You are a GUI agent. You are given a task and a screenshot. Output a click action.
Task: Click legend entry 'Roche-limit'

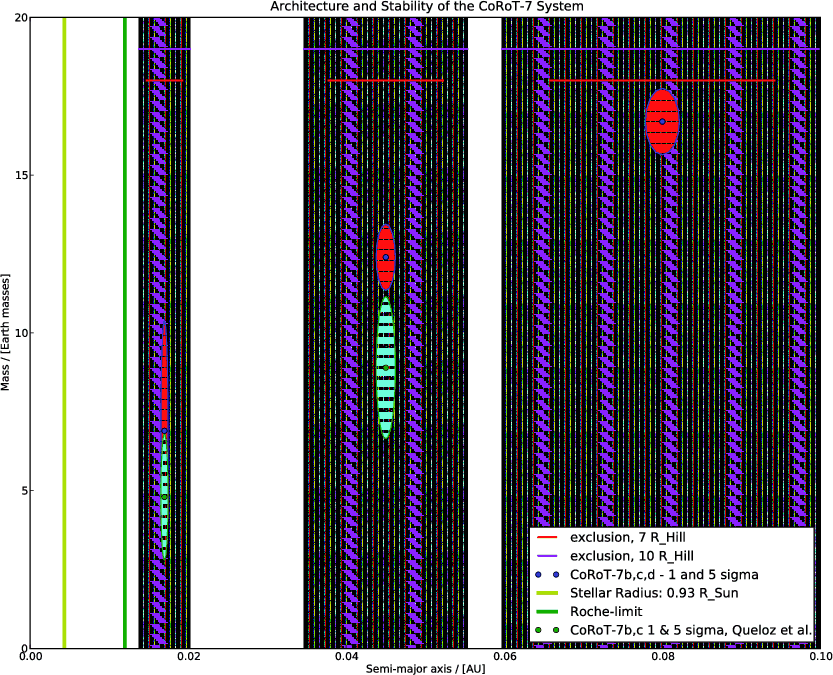(x=606, y=611)
